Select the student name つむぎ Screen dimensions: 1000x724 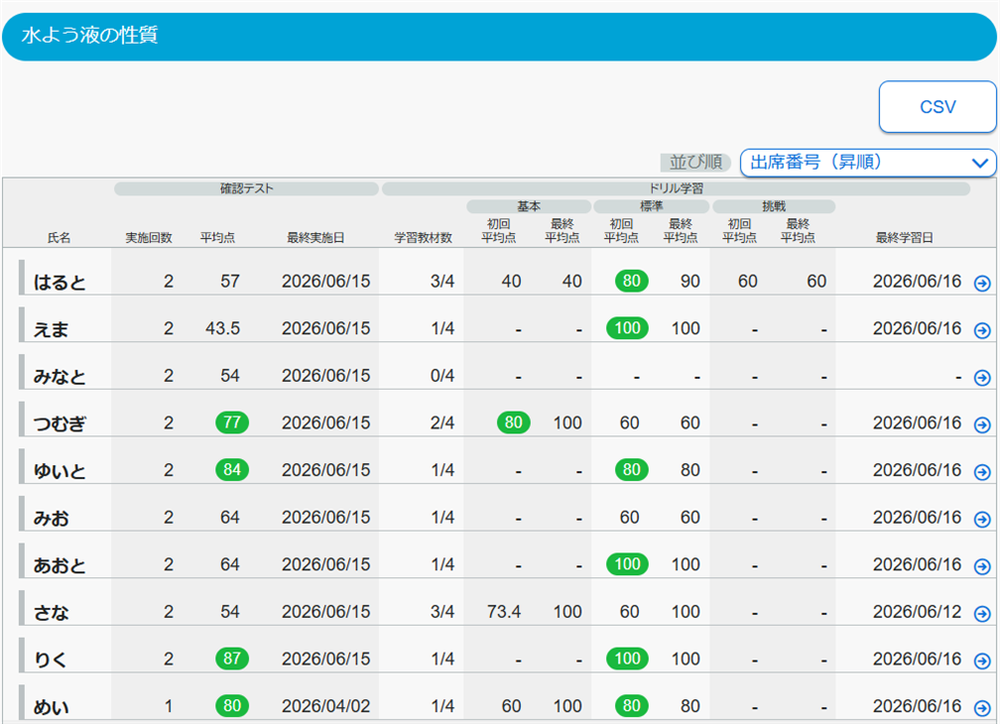tap(59, 424)
